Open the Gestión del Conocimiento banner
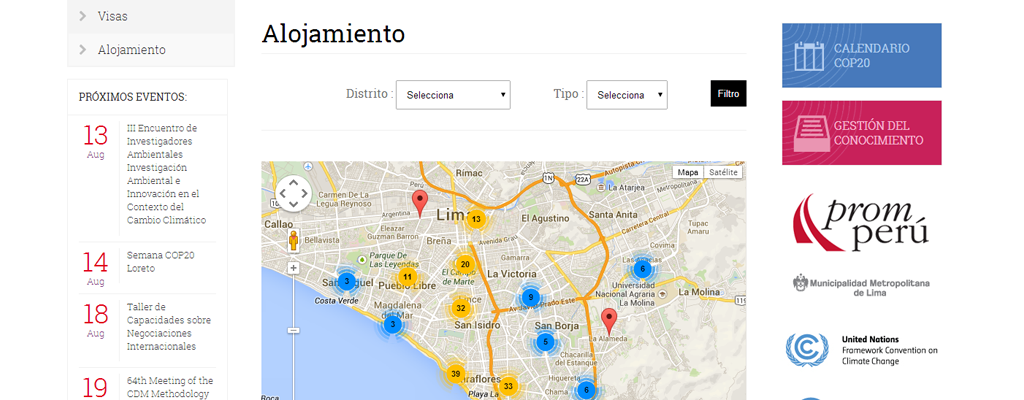Screen dimensions: 1024x400 pyautogui.click(x=861, y=132)
